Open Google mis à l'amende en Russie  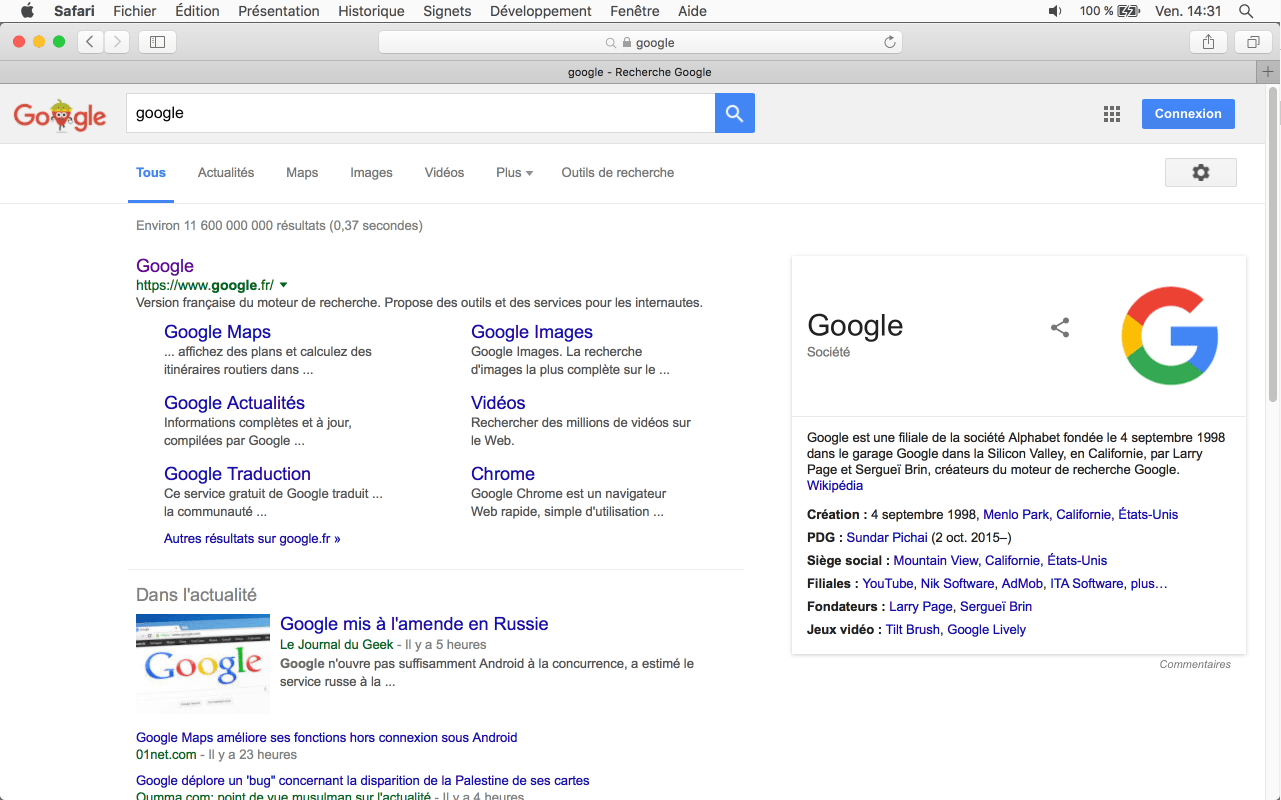pos(414,624)
